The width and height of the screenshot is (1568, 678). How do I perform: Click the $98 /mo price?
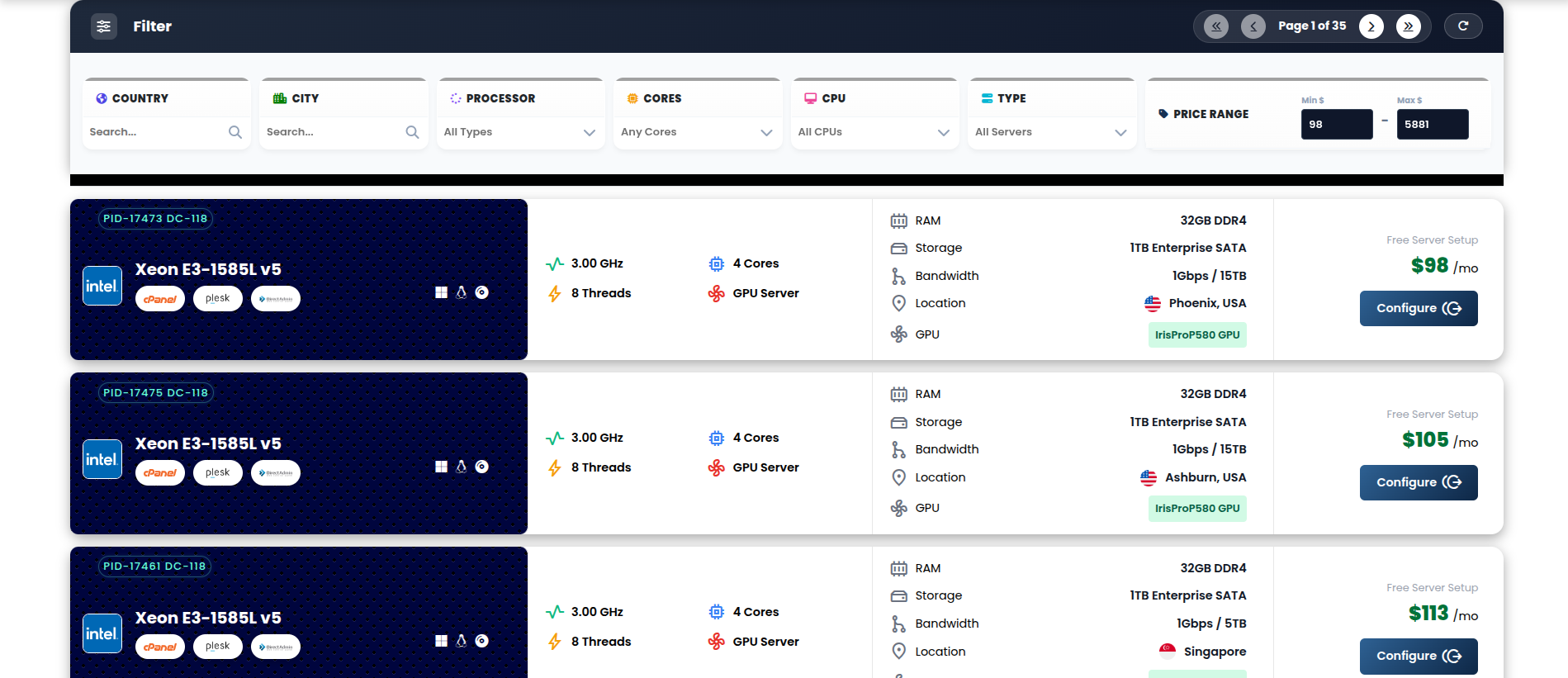coord(1444,266)
